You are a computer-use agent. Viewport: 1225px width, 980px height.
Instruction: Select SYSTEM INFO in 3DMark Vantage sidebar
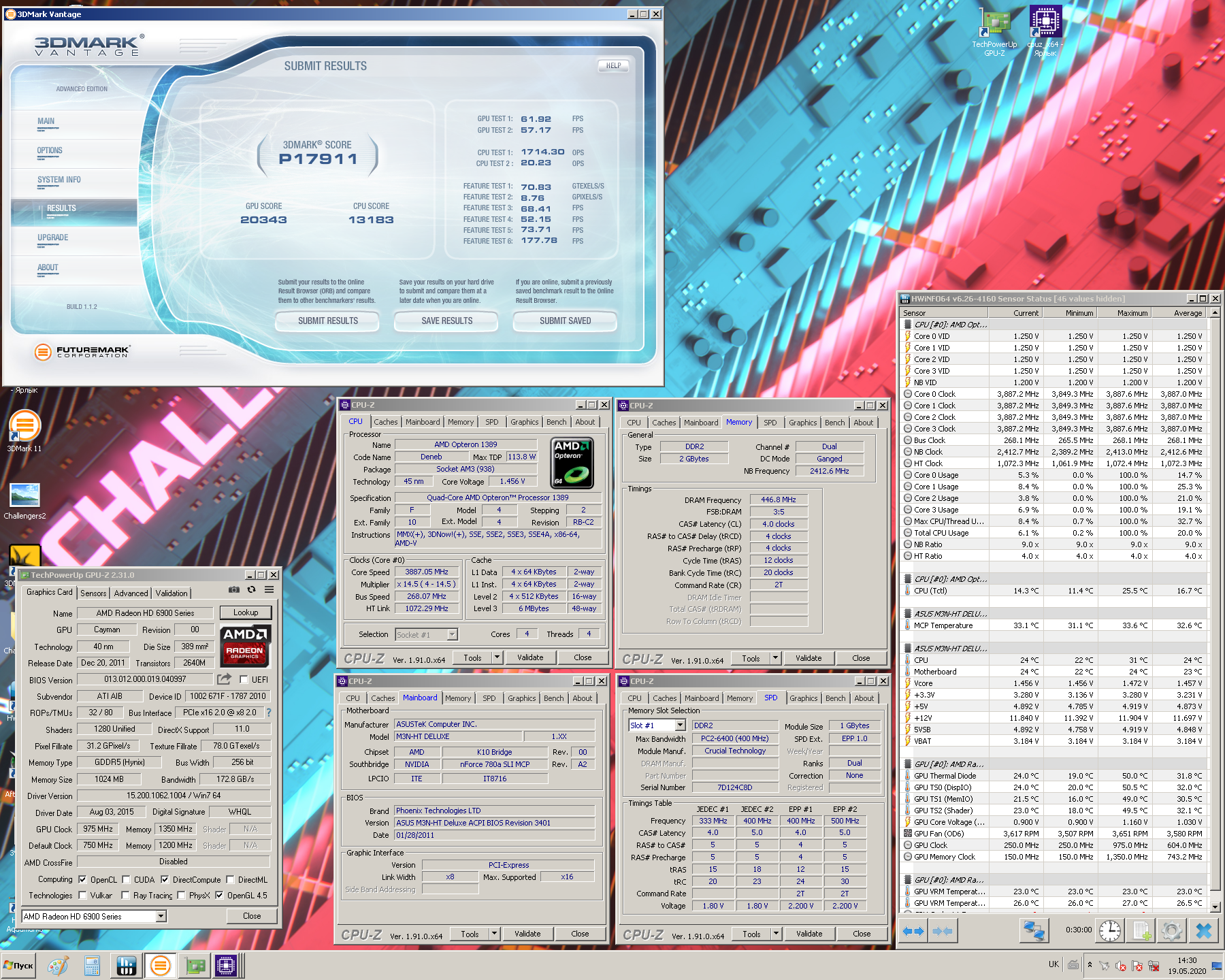tap(59, 180)
